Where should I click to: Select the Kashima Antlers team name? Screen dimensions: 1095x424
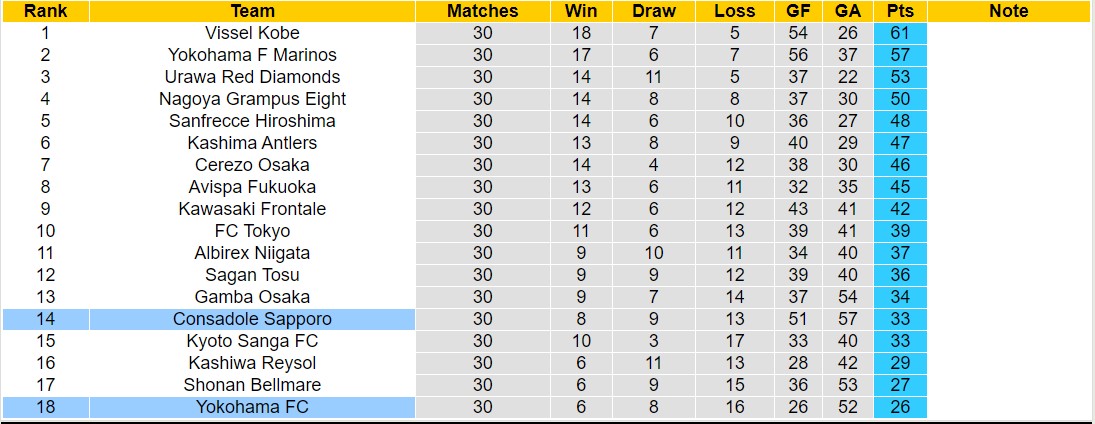tap(252, 143)
